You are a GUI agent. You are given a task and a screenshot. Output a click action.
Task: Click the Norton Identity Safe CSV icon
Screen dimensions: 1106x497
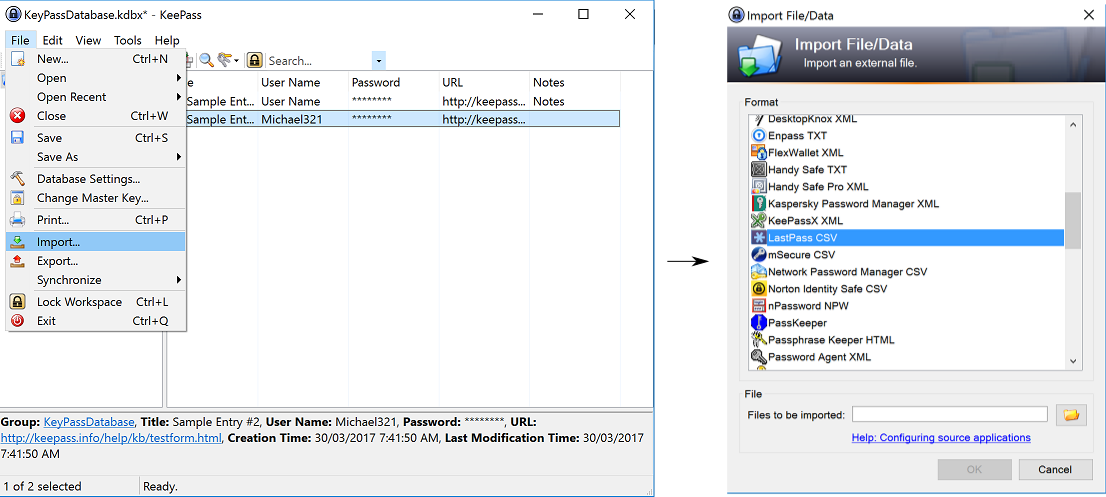click(x=759, y=289)
